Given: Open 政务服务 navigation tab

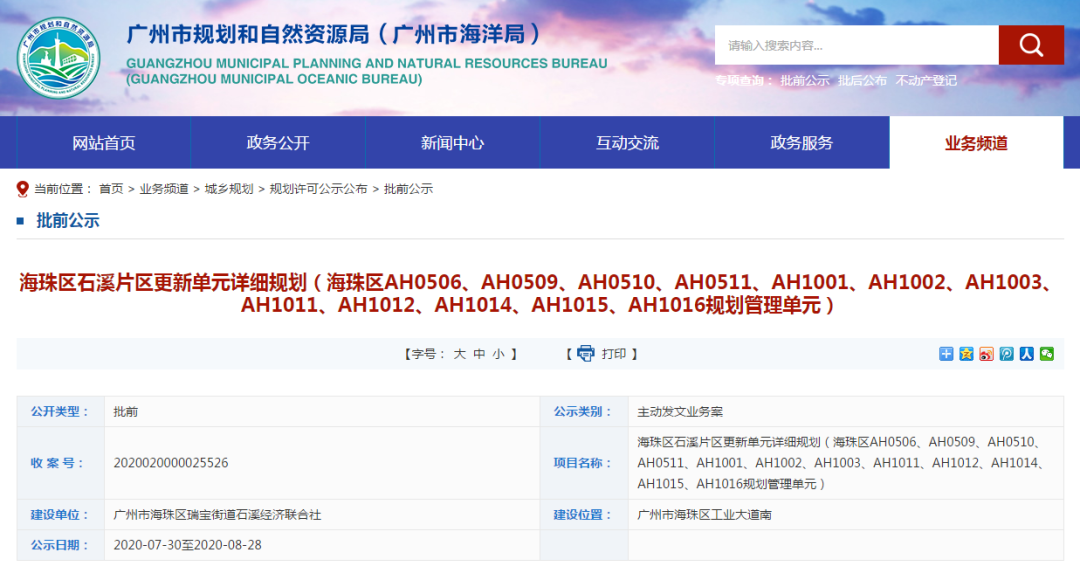Looking at the screenshot, I should tap(802, 143).
